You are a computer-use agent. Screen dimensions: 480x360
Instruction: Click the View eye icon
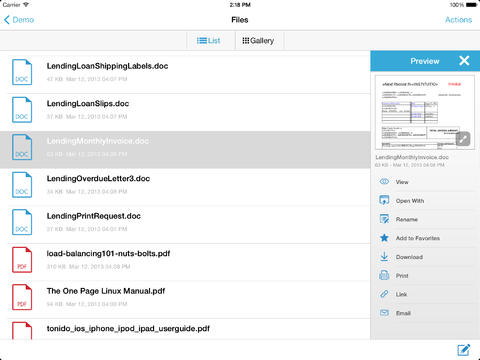pyautogui.click(x=384, y=182)
